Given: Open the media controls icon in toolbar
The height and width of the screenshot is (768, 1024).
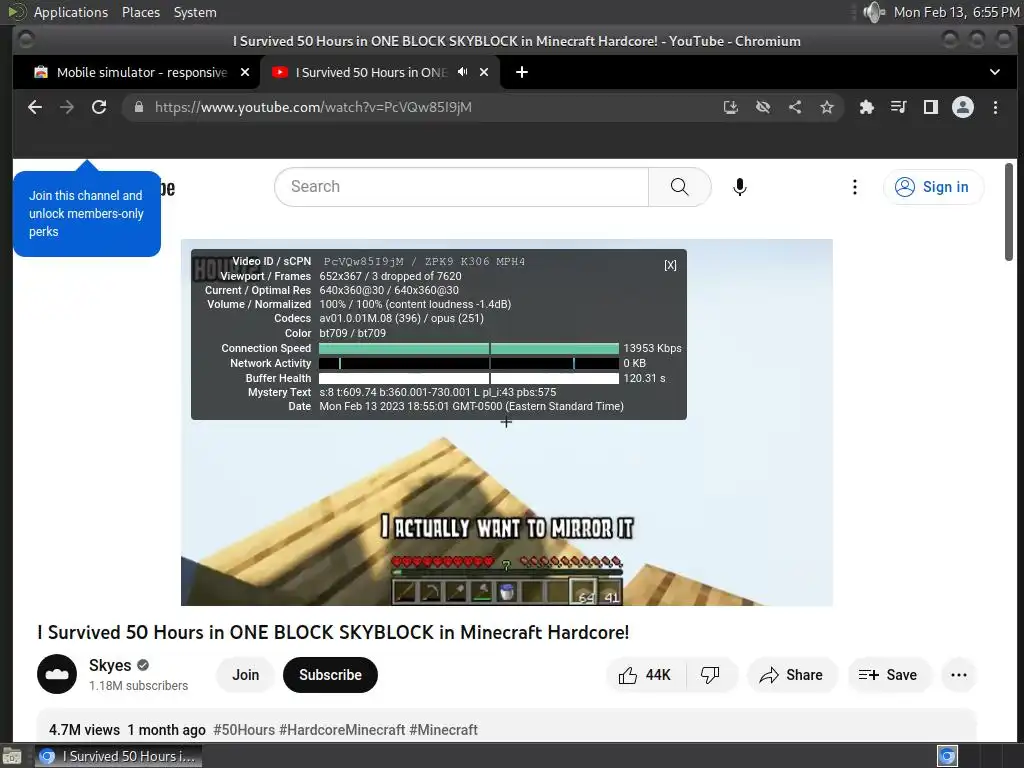Looking at the screenshot, I should click(x=899, y=107).
